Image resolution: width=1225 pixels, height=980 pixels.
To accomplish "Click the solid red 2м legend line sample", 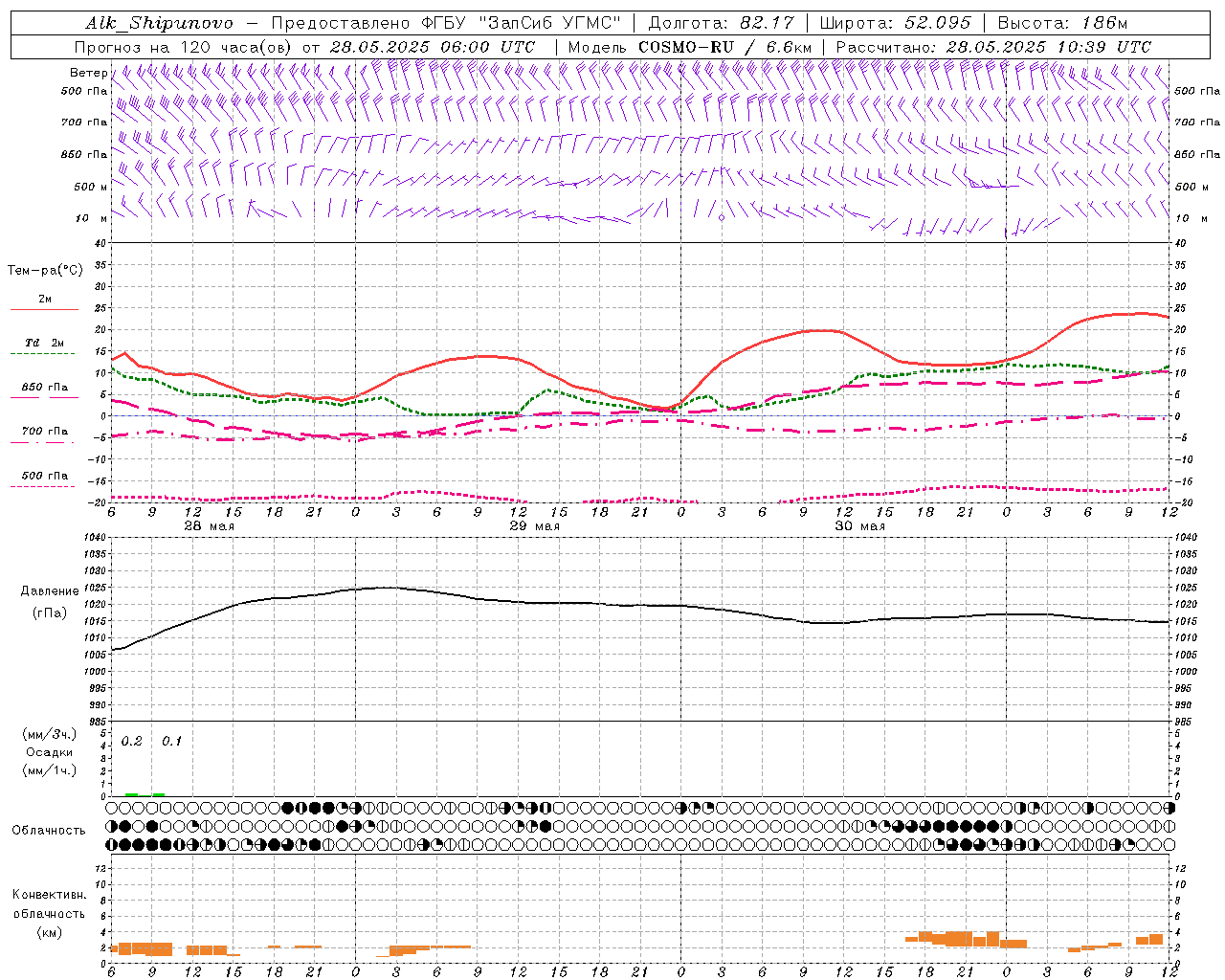I will tap(44, 310).
